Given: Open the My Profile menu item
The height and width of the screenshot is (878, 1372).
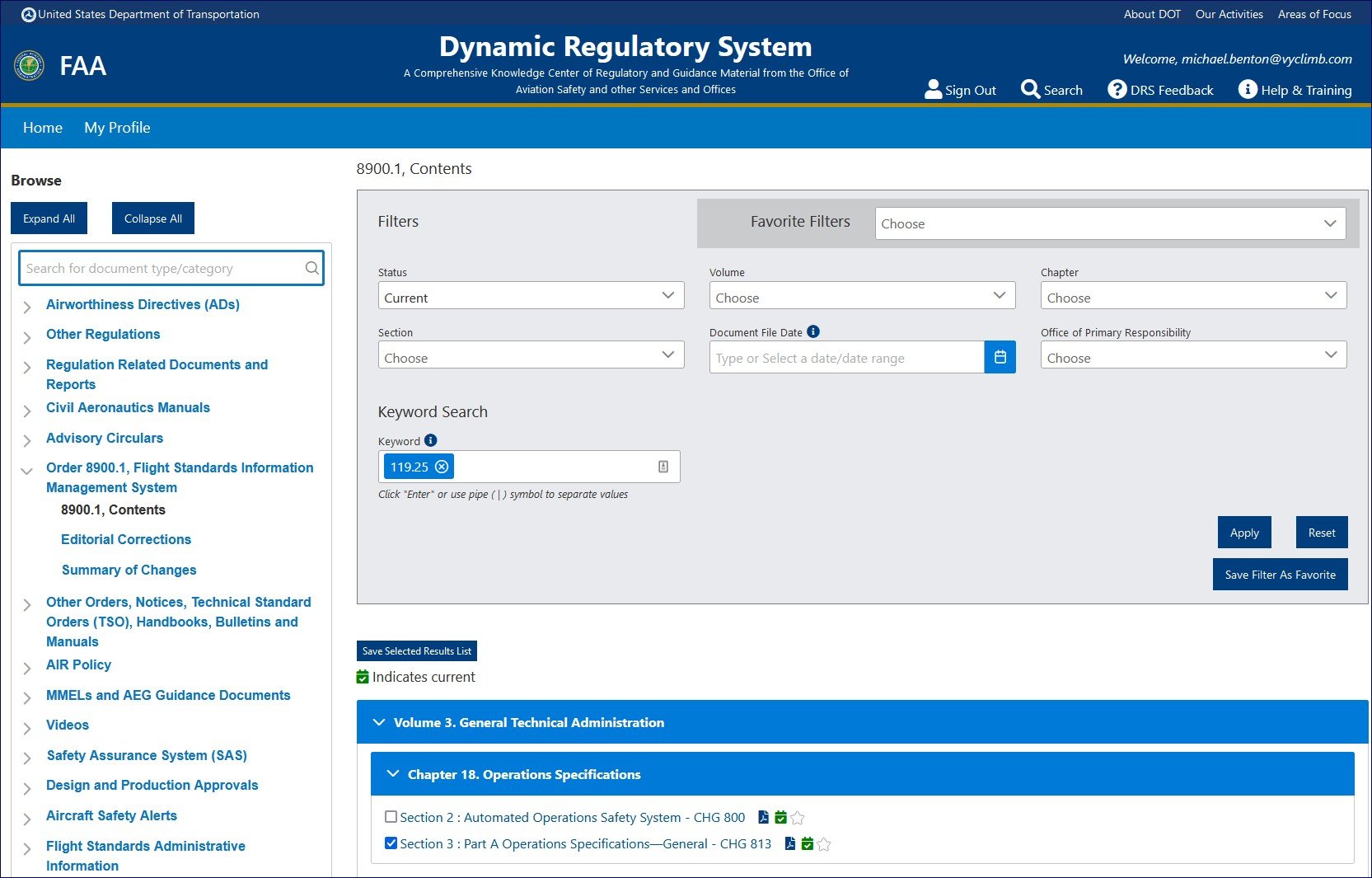Looking at the screenshot, I should pyautogui.click(x=117, y=128).
